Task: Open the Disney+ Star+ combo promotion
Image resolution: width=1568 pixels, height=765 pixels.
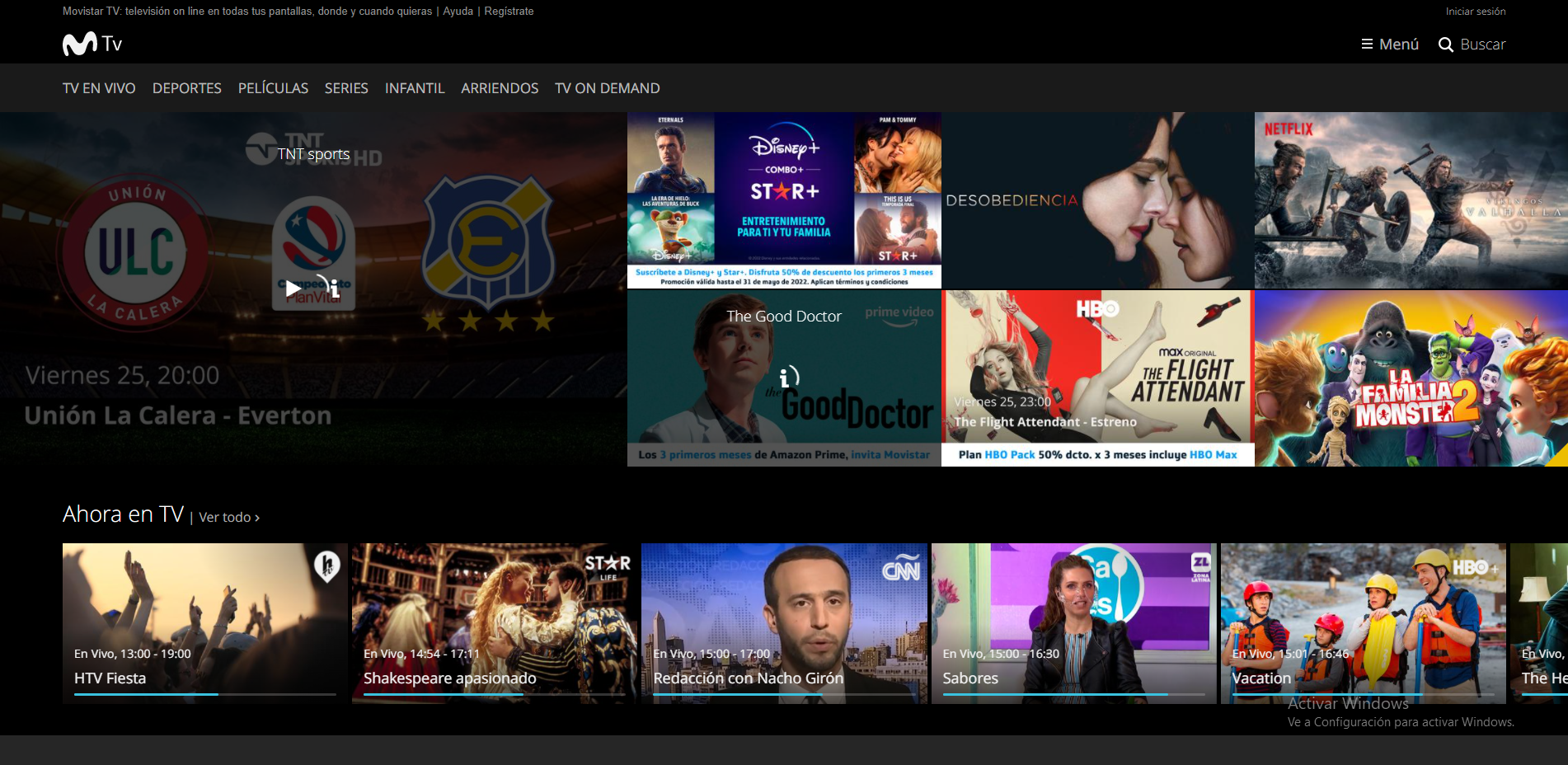Action: [783, 200]
